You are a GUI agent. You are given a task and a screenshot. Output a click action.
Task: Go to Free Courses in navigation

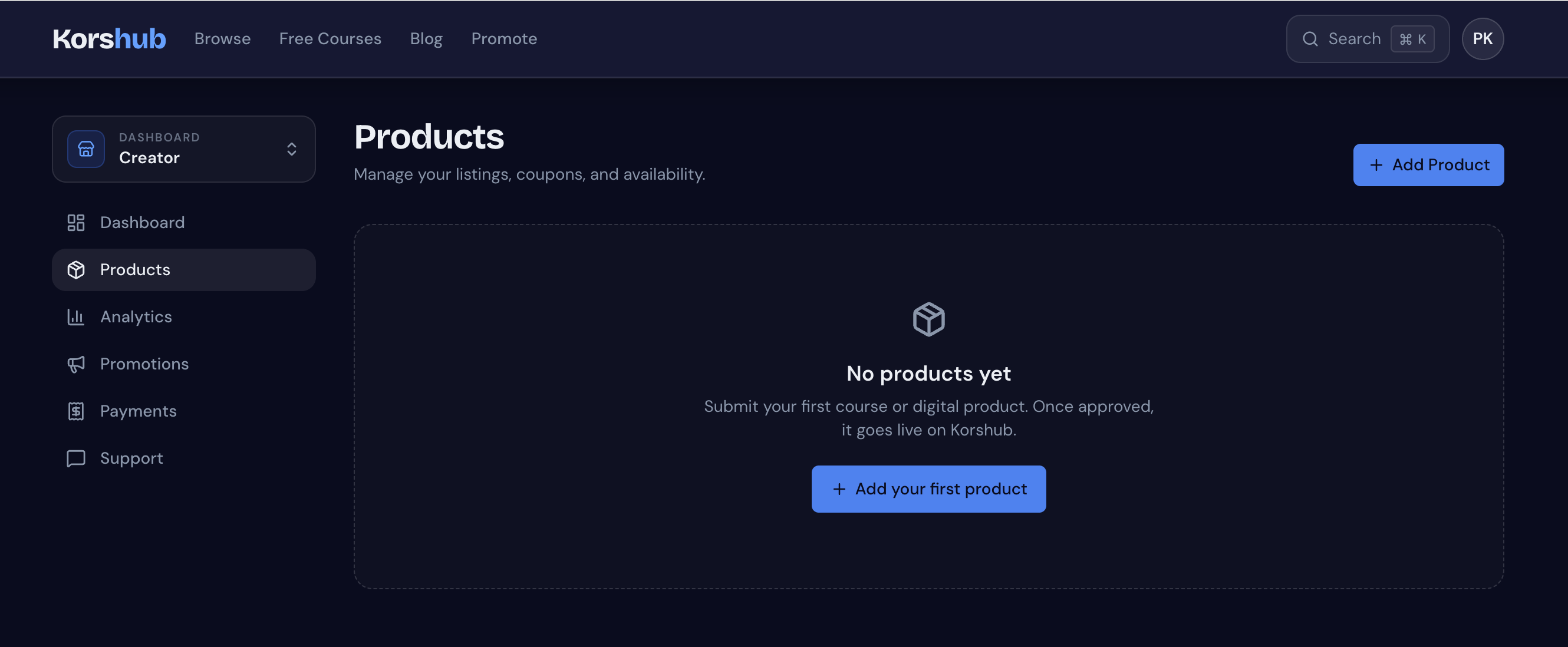click(330, 39)
